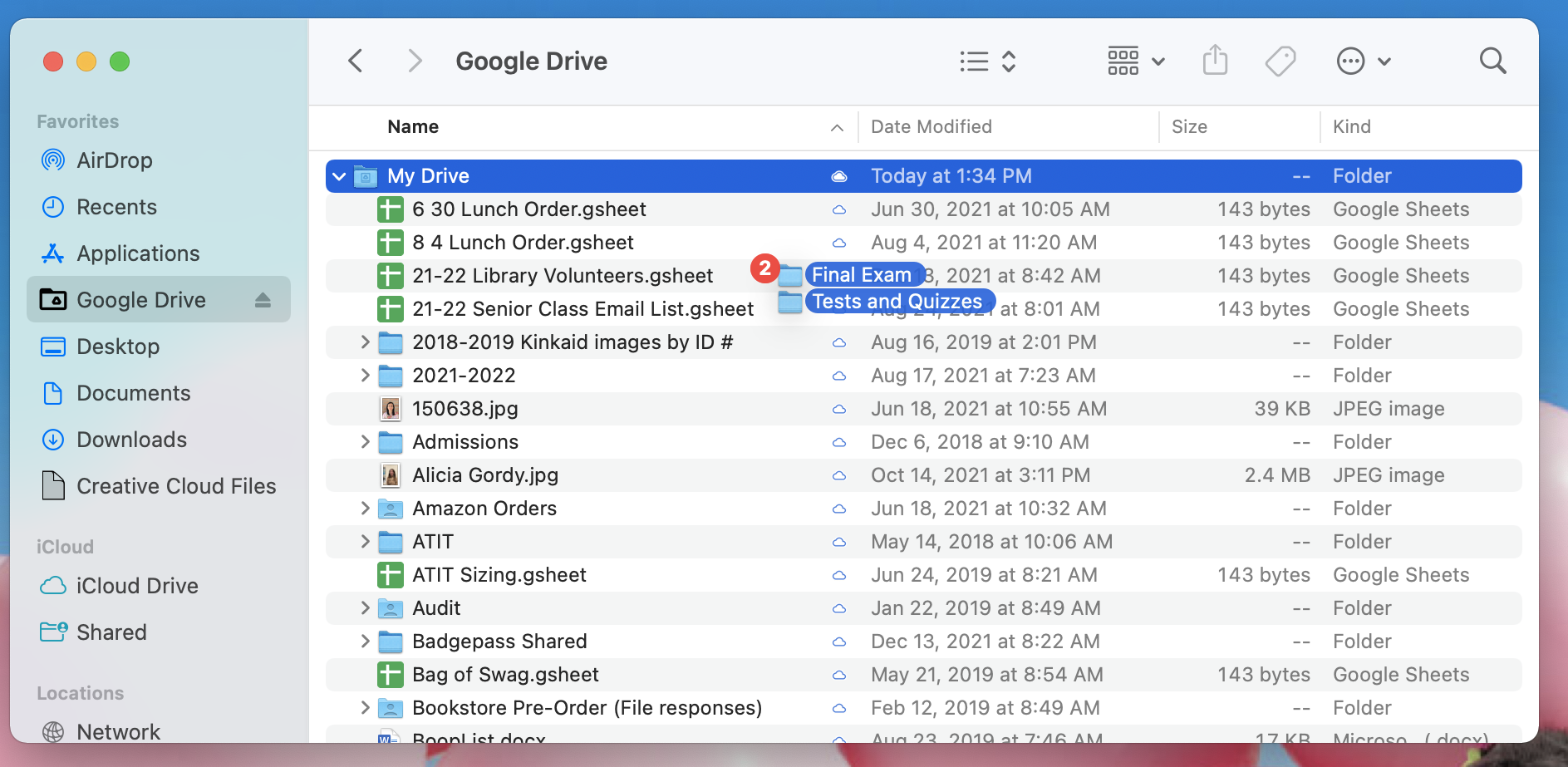
Task: Click the My Drive folder icon
Action: pos(366,176)
